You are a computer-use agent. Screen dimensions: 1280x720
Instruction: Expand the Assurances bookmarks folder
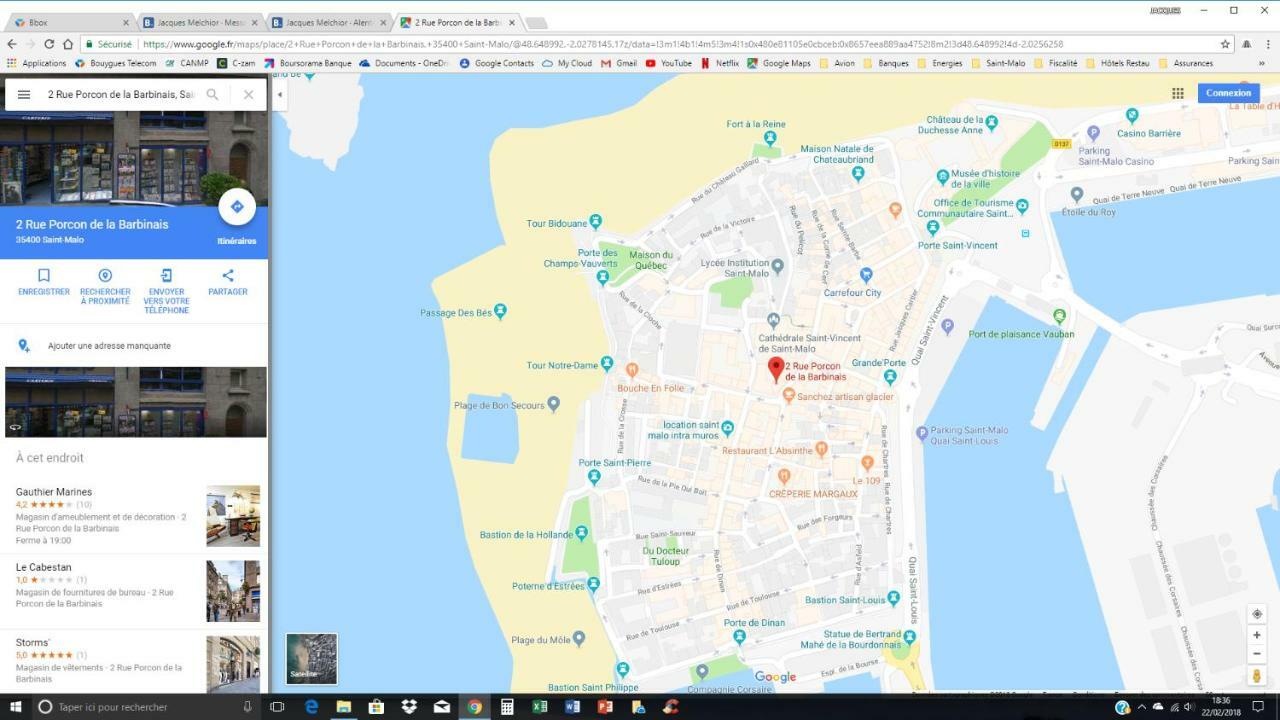coord(1185,63)
